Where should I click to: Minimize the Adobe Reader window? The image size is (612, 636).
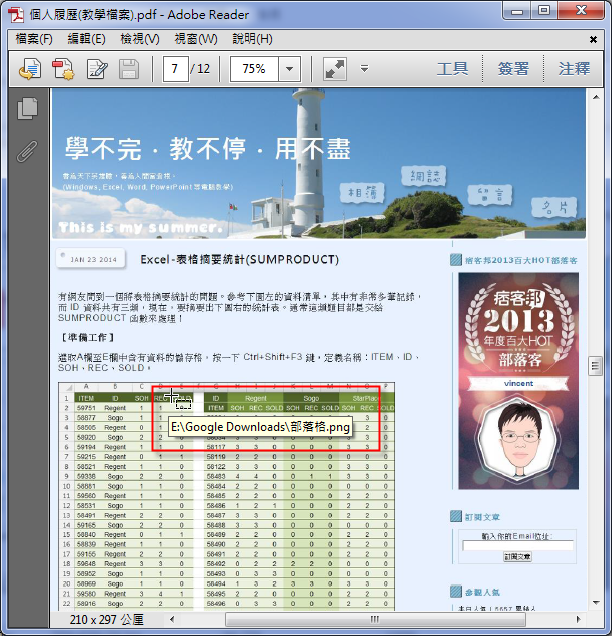pos(517,11)
